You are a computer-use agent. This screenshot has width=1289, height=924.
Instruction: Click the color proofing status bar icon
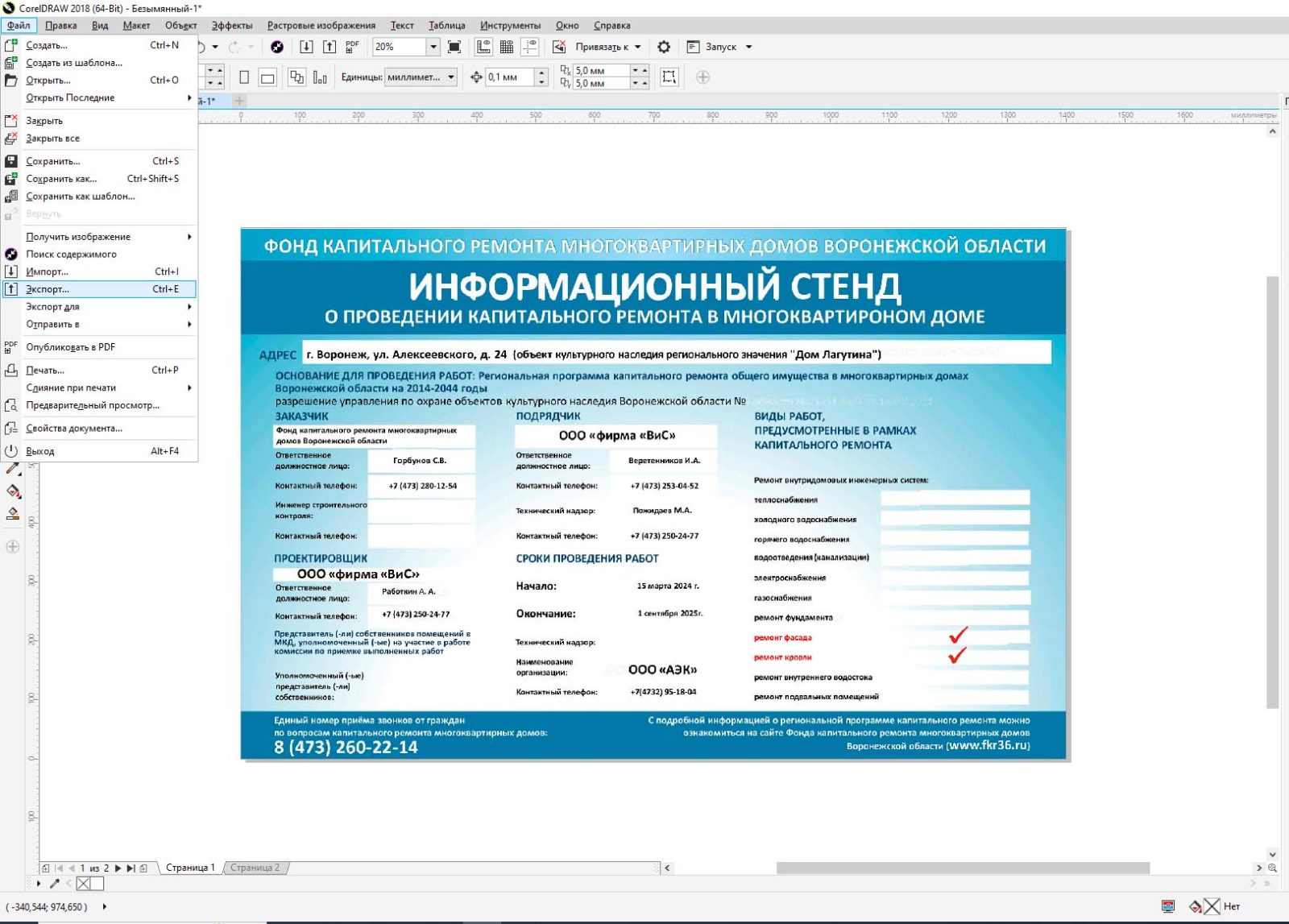1168,906
